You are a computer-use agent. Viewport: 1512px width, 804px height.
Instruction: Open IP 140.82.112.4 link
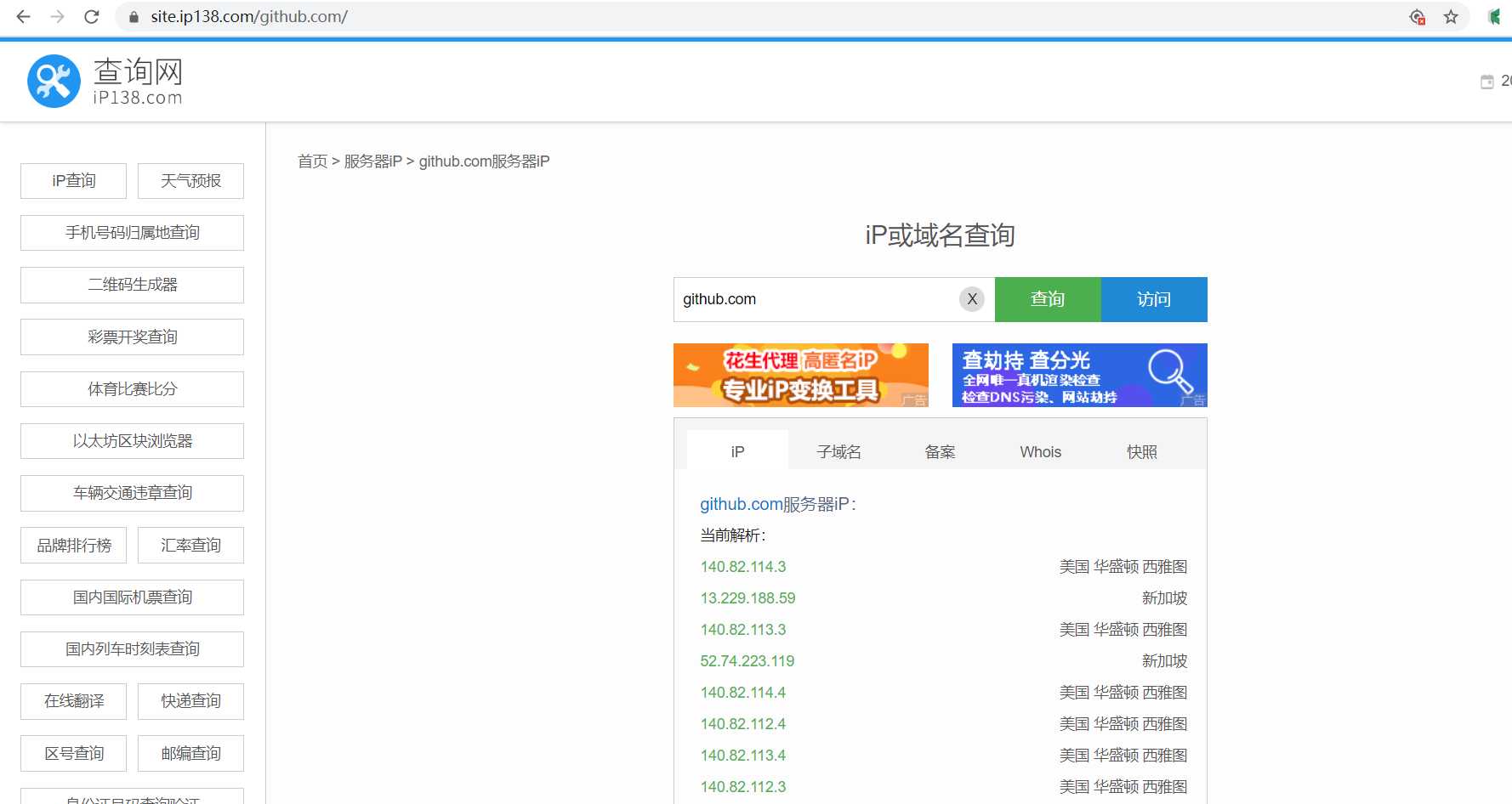[743, 724]
